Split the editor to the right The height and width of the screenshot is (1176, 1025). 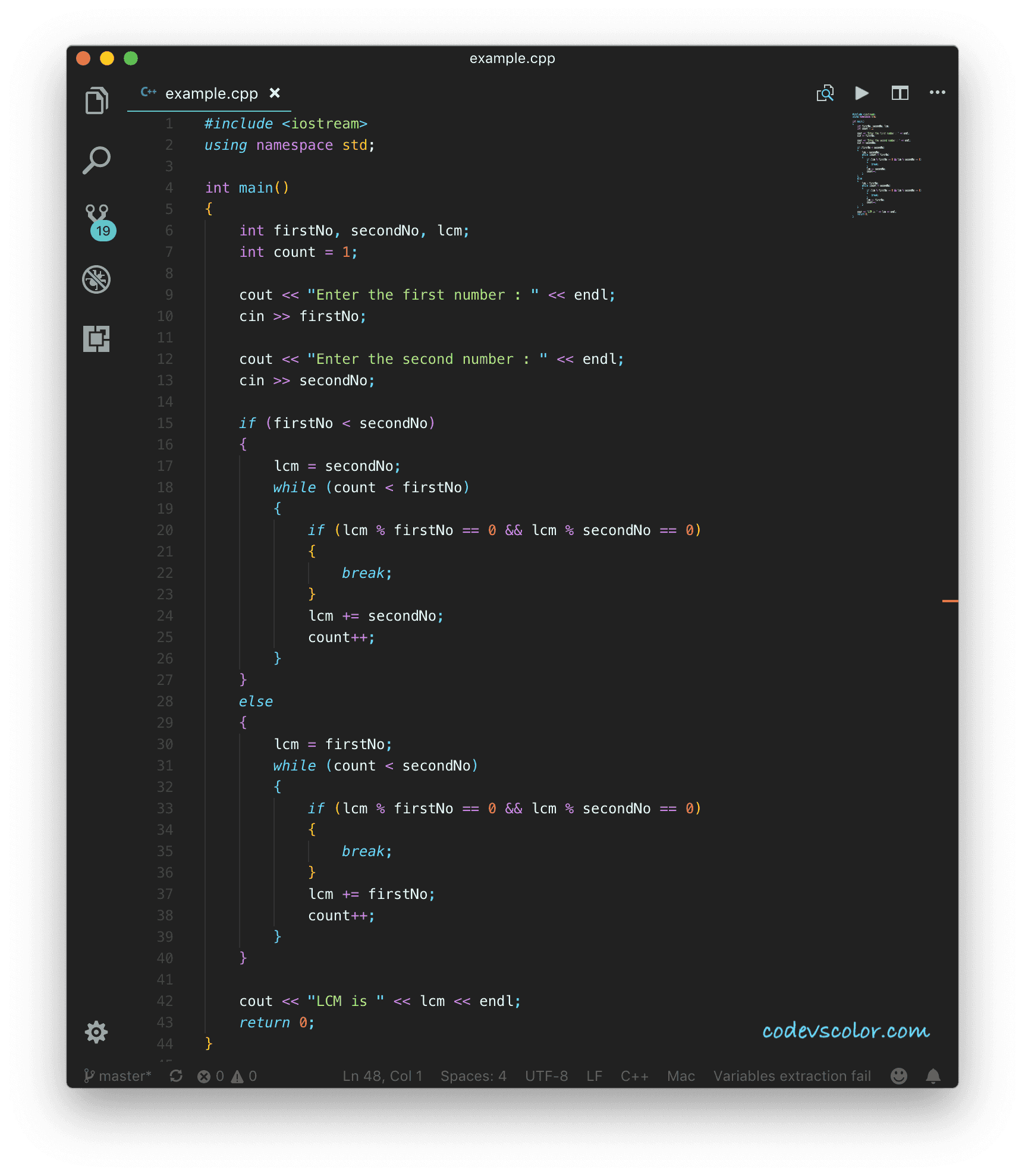900,93
